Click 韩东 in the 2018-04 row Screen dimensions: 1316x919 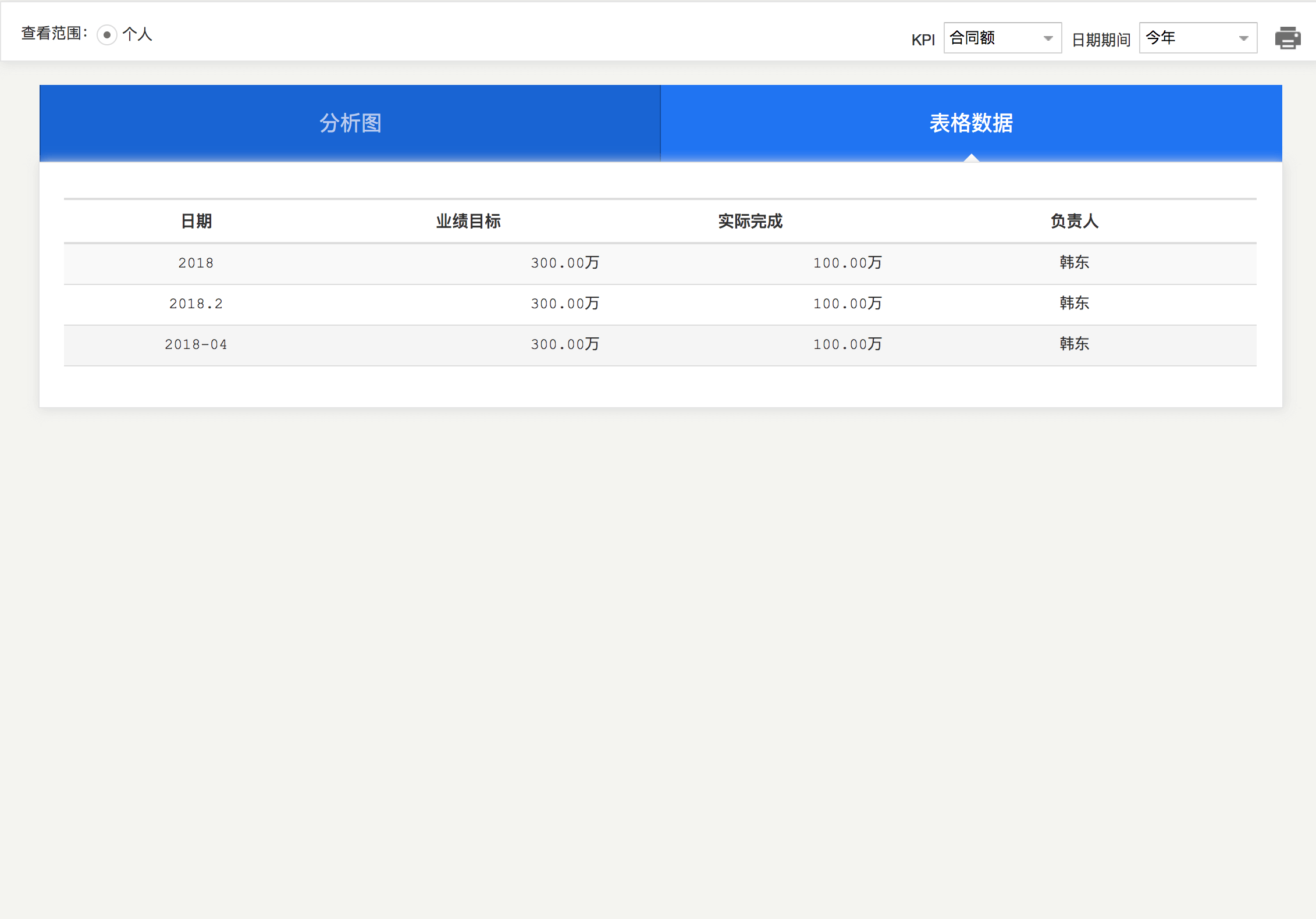[x=1075, y=344]
